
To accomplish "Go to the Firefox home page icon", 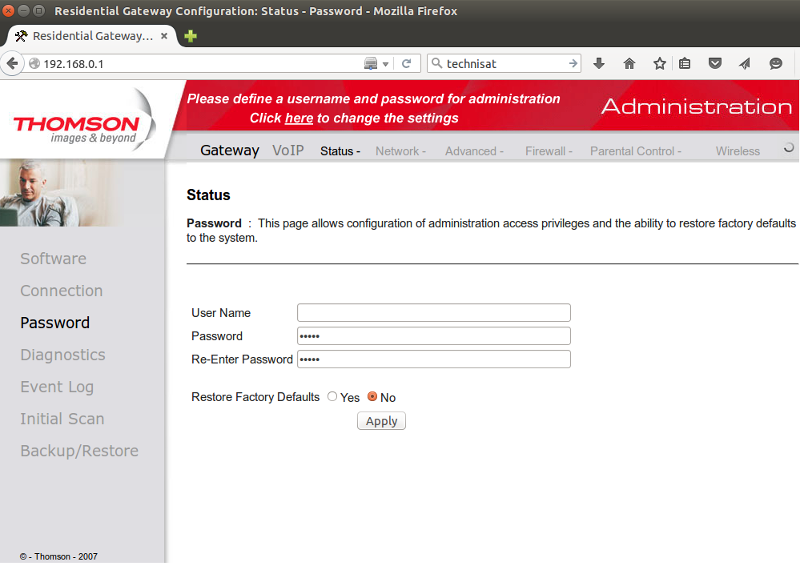I will tap(629, 64).
